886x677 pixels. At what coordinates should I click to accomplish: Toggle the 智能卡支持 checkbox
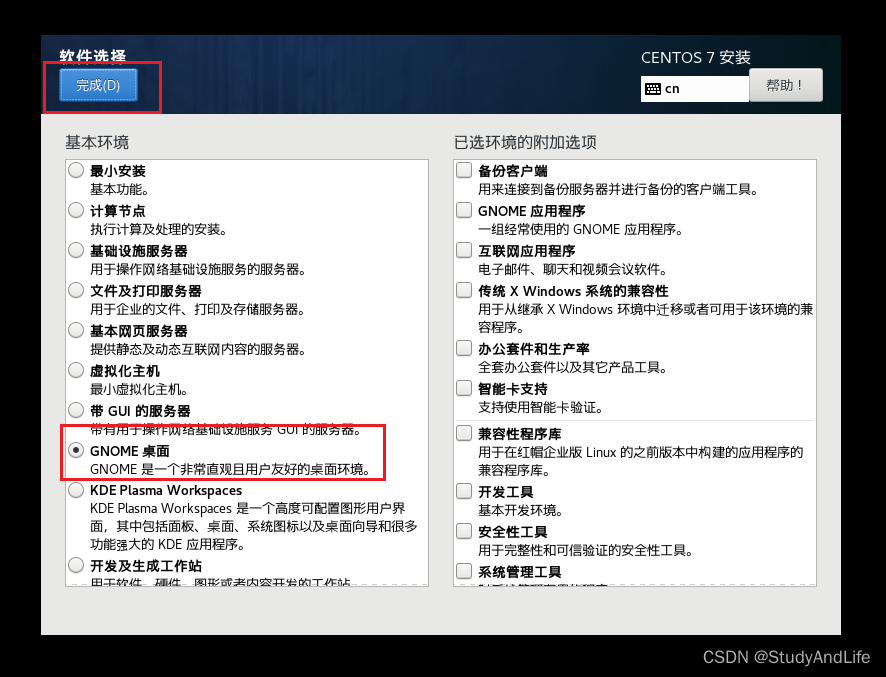click(464, 388)
